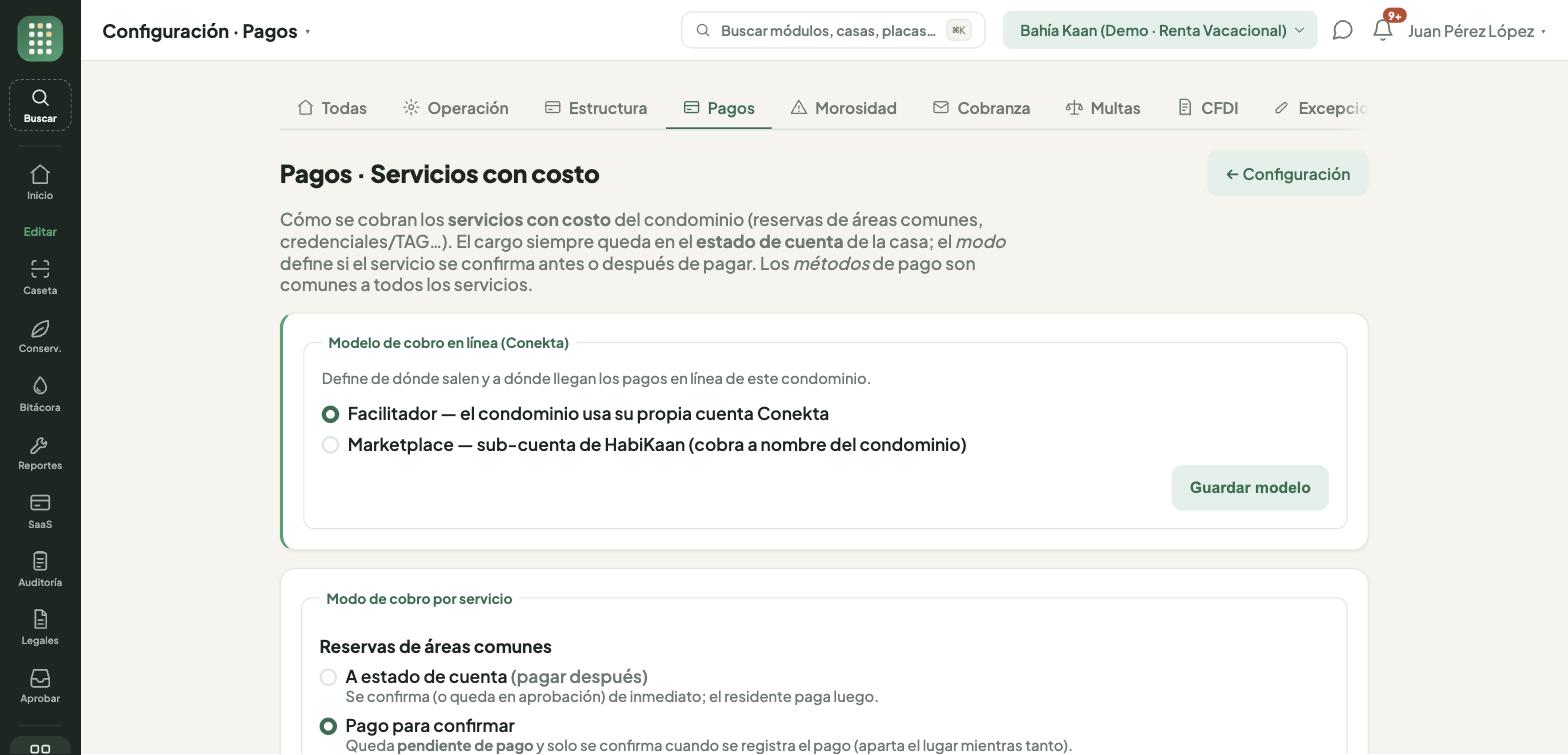Switch to the Excepciones tab
Screen dimensions: 1568x755
(x=1321, y=108)
